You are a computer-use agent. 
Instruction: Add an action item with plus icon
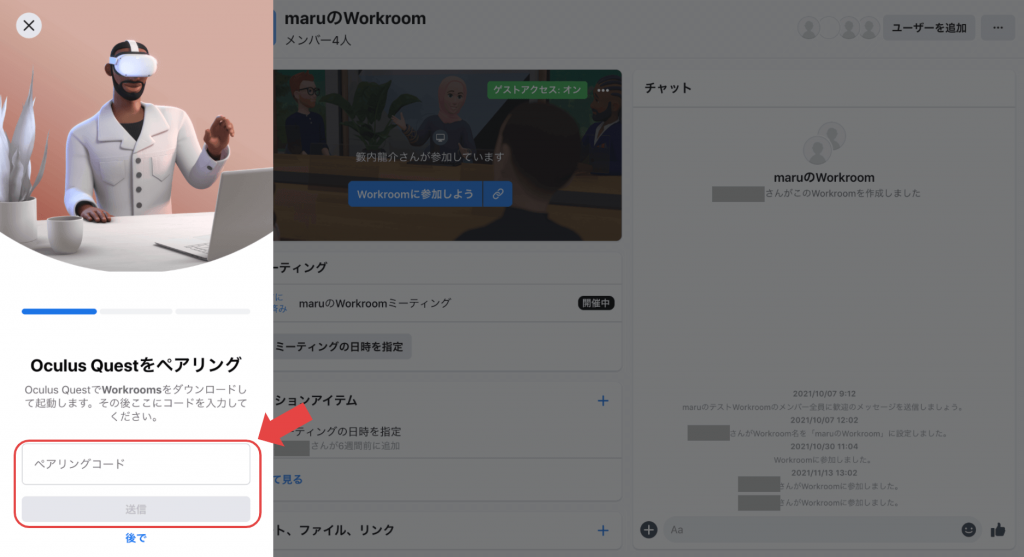603,400
